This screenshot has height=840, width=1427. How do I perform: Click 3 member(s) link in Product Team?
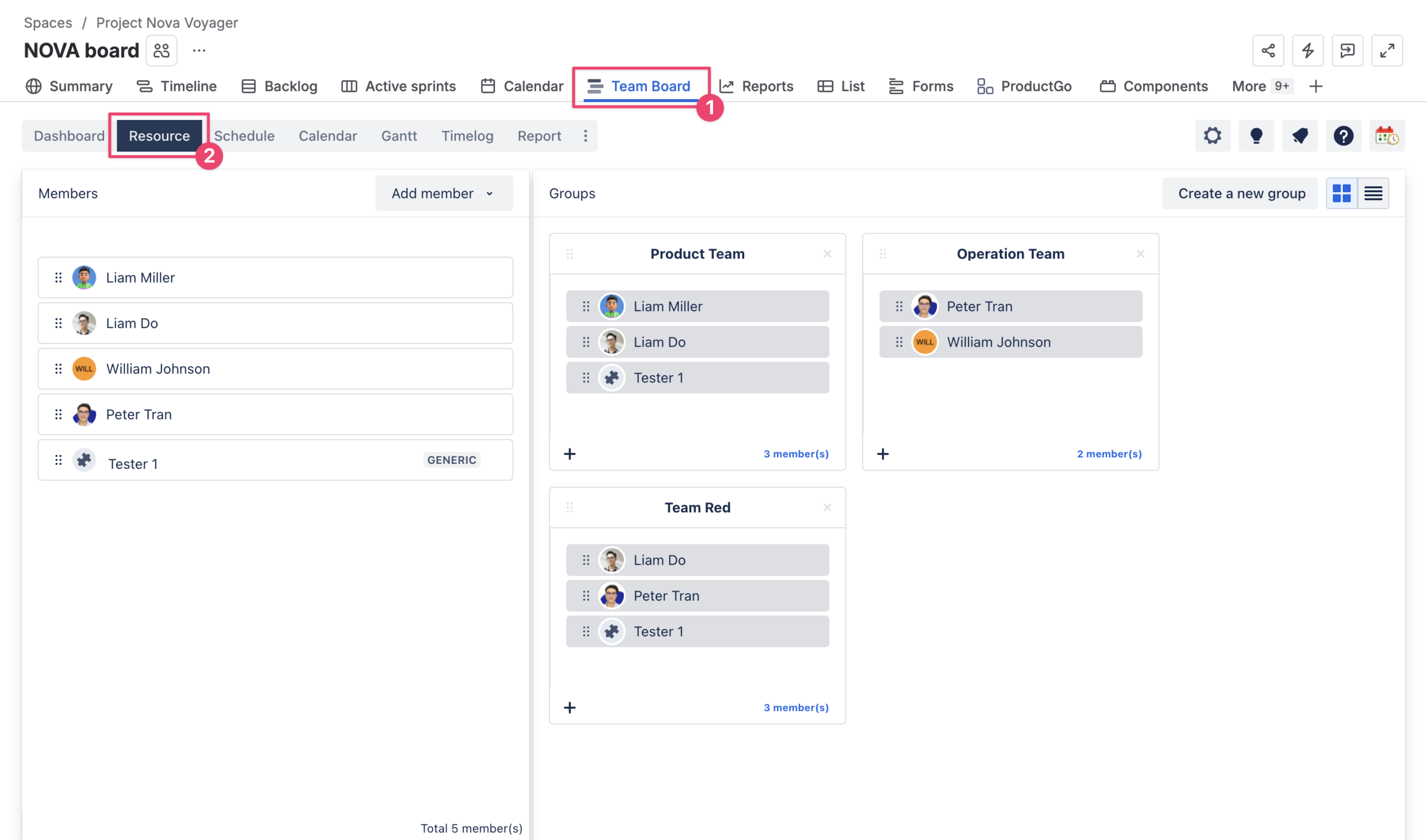coord(796,454)
